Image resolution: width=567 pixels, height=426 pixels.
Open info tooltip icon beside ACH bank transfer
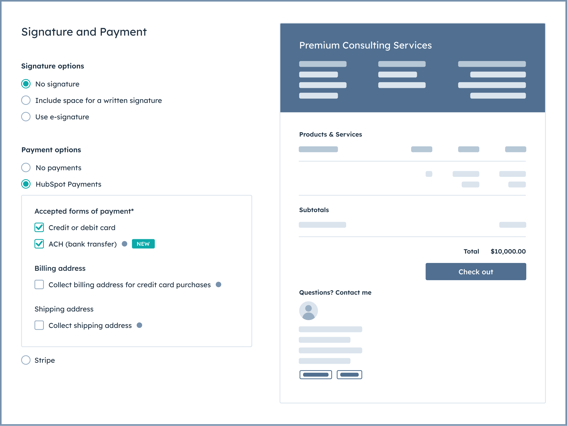coord(124,244)
